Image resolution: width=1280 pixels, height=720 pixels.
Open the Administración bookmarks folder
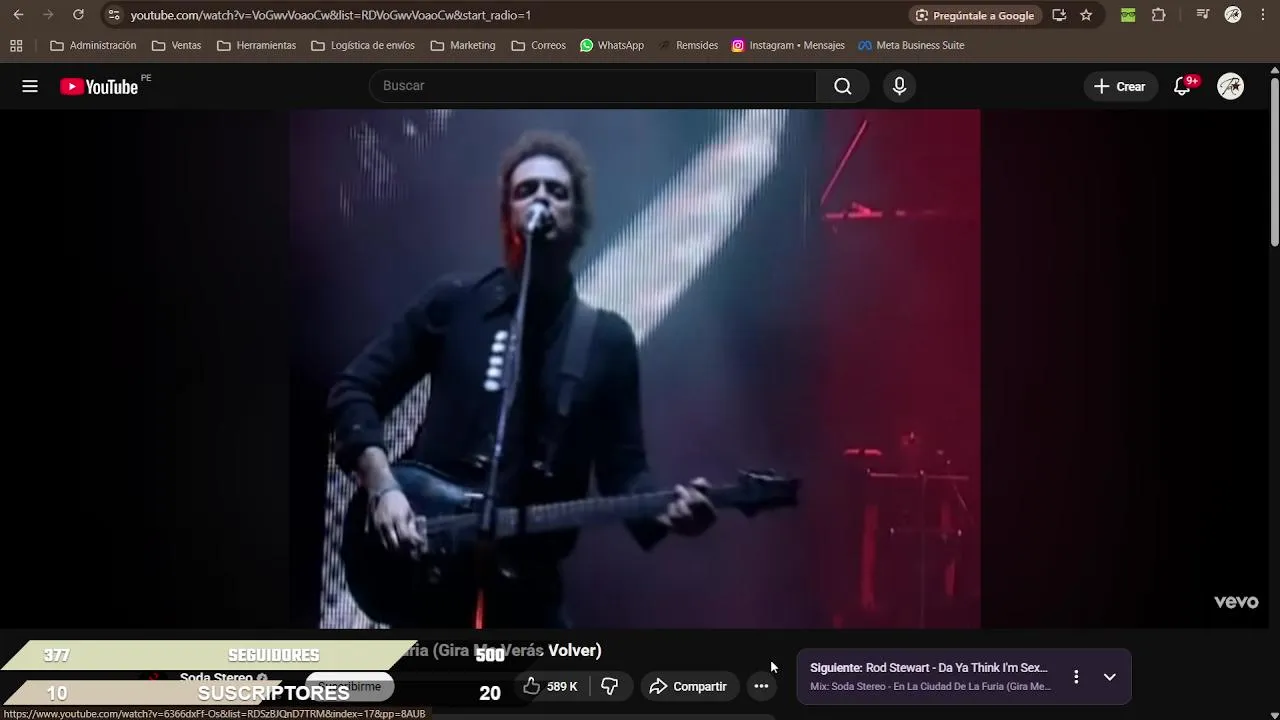93,45
